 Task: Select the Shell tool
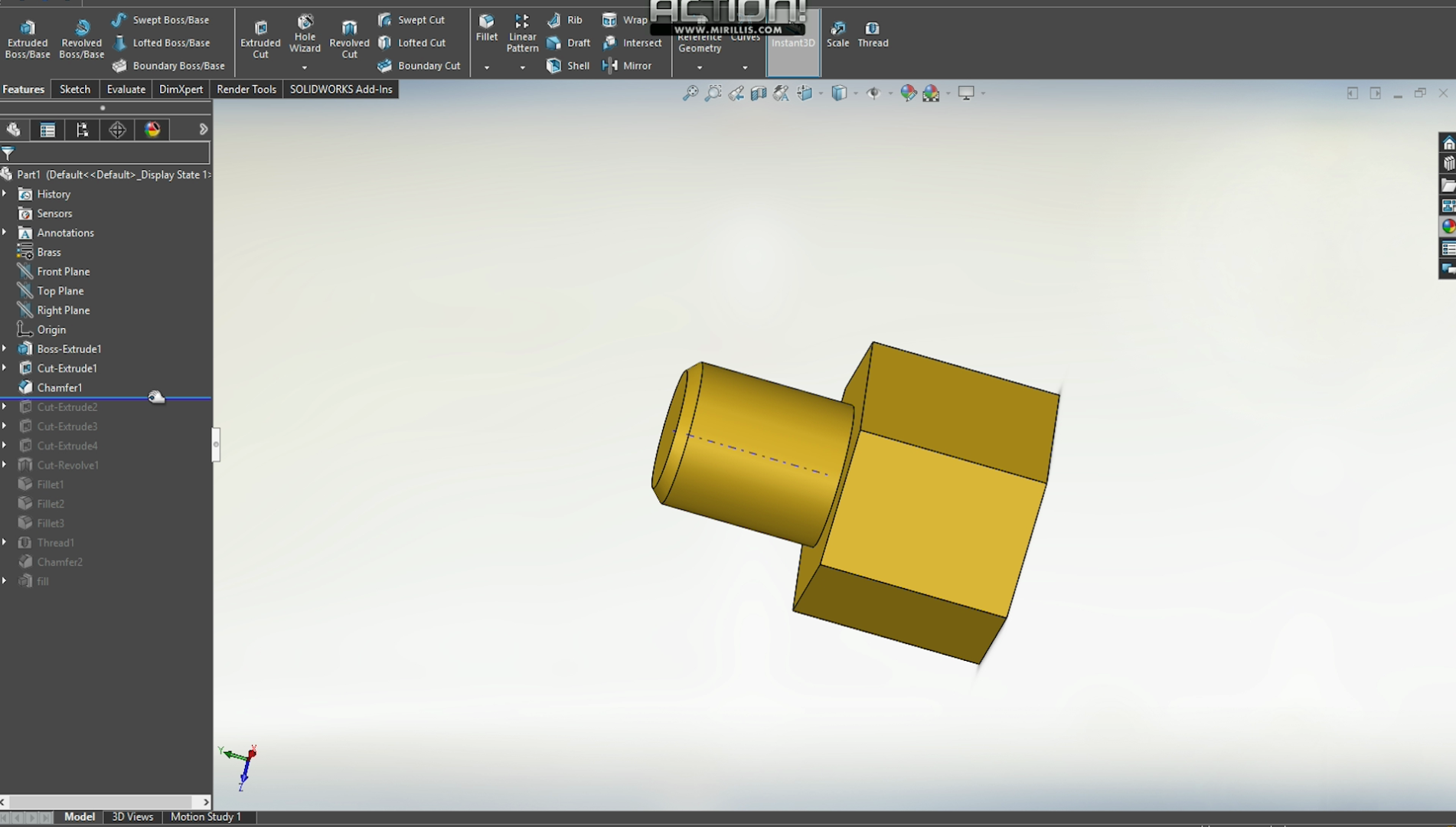(568, 66)
